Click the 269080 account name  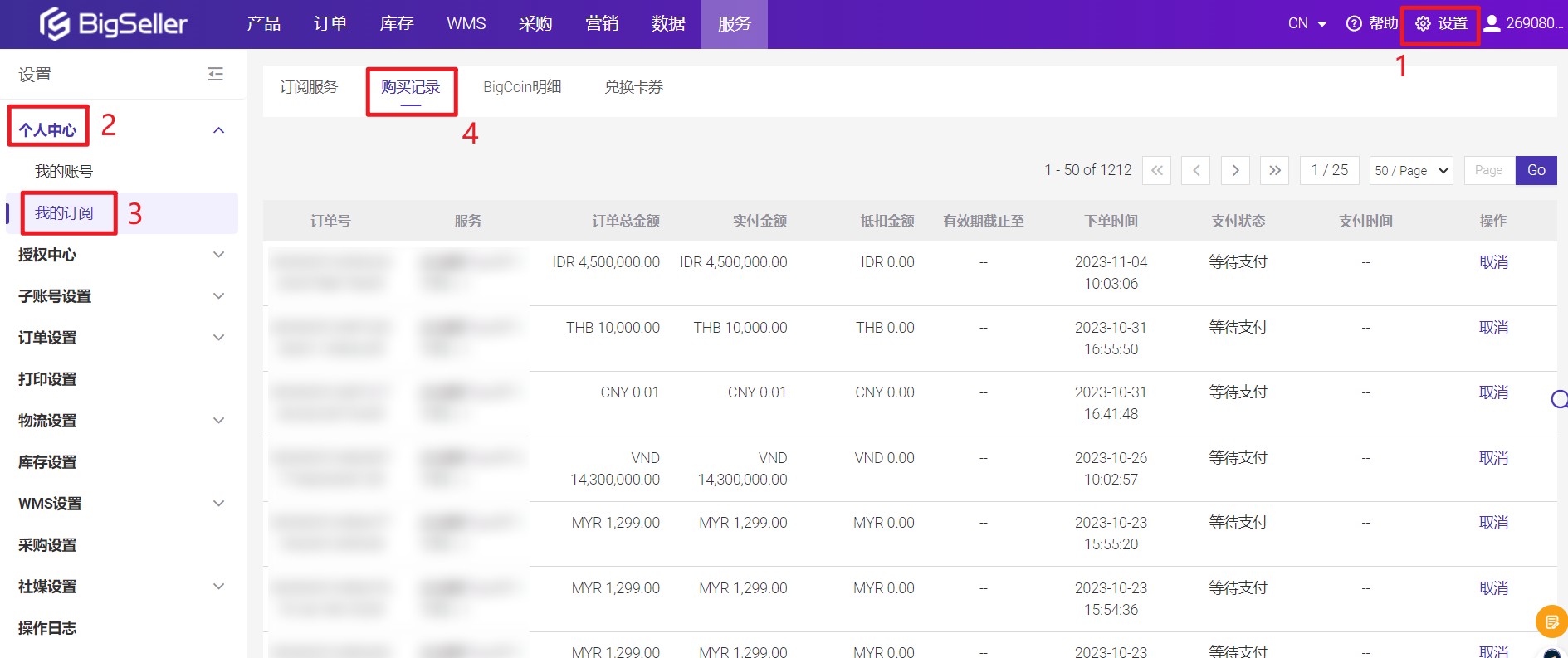tap(1534, 23)
